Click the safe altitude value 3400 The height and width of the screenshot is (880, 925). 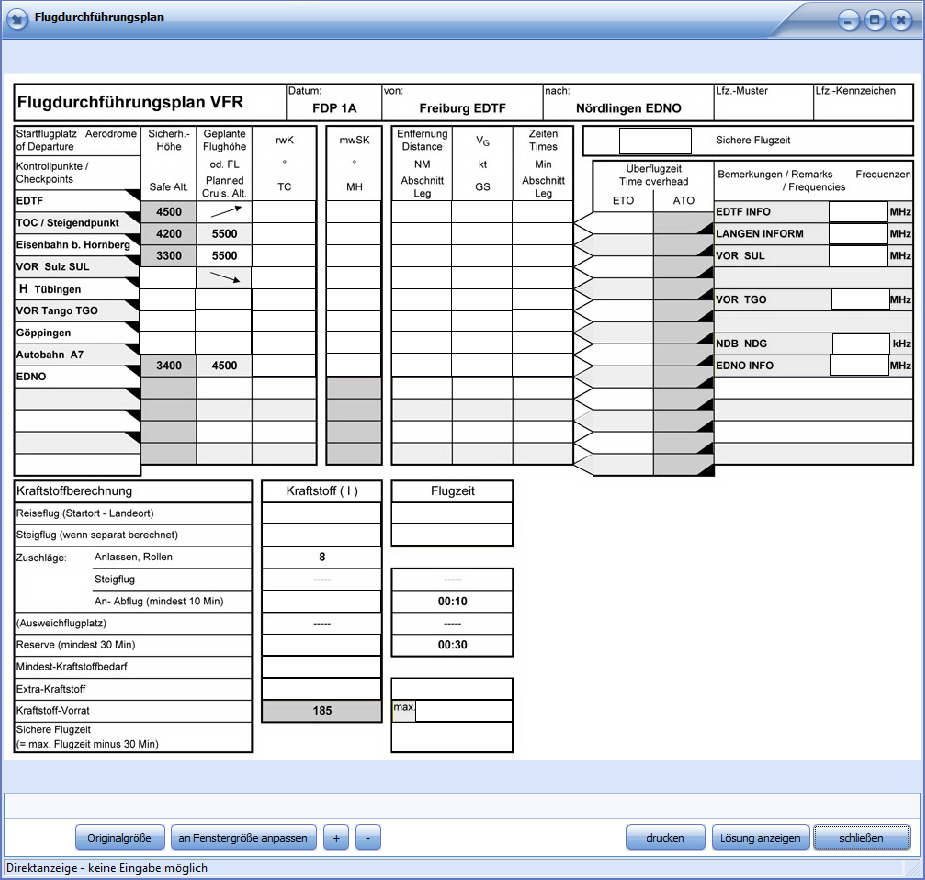pyautogui.click(x=169, y=365)
